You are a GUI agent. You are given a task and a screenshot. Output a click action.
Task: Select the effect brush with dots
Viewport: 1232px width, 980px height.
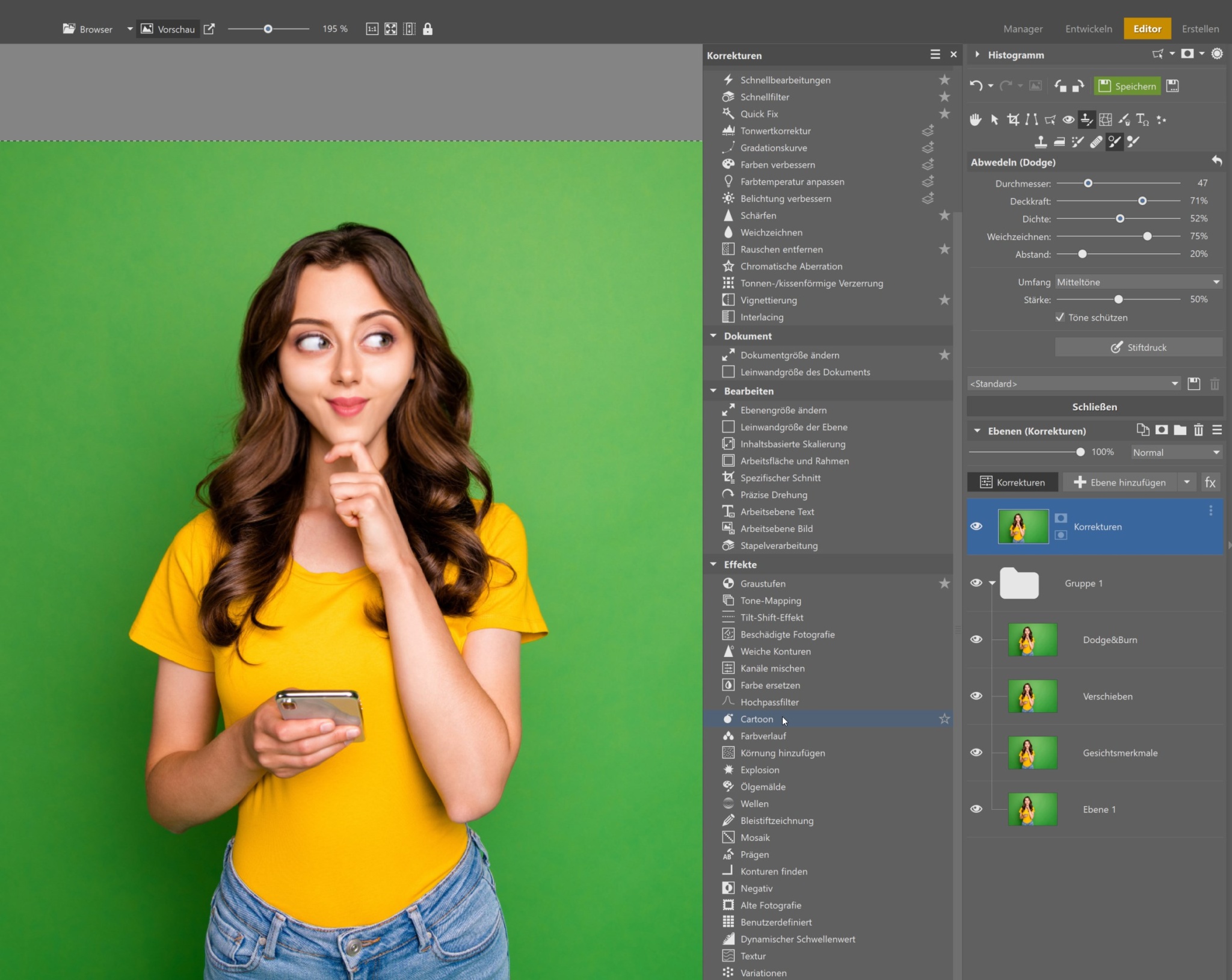(x=1078, y=142)
